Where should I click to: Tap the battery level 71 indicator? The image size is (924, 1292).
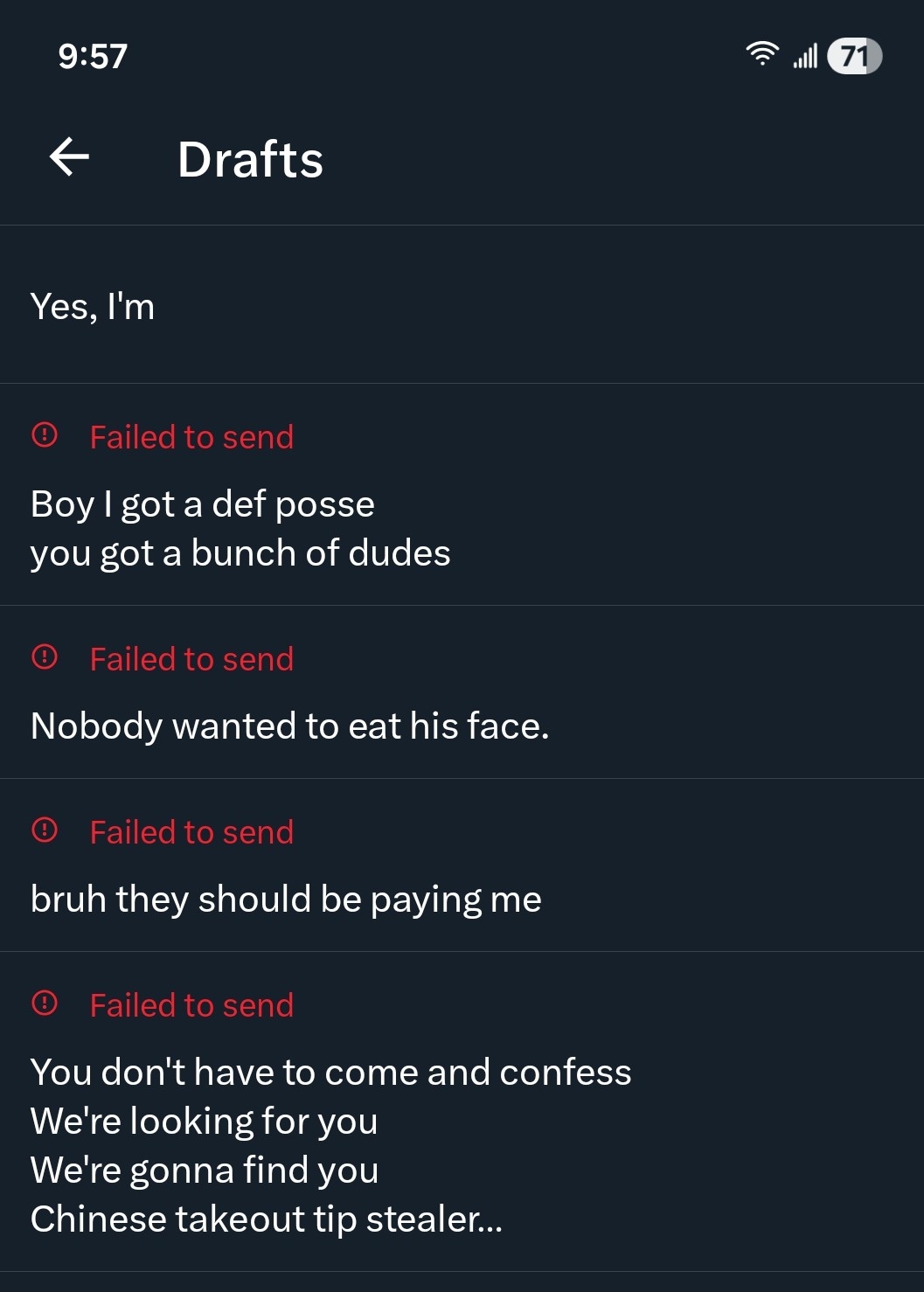click(854, 57)
